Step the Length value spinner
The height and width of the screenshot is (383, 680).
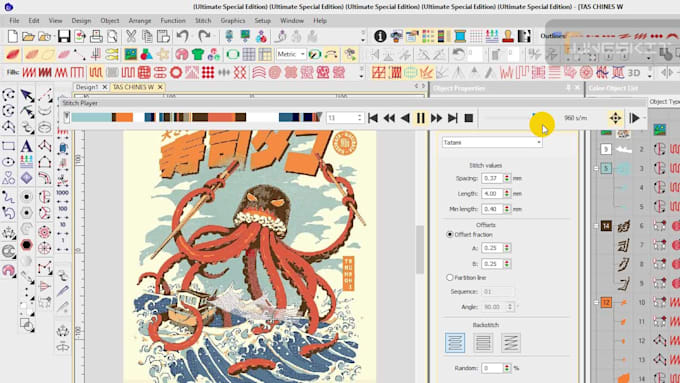pos(507,193)
